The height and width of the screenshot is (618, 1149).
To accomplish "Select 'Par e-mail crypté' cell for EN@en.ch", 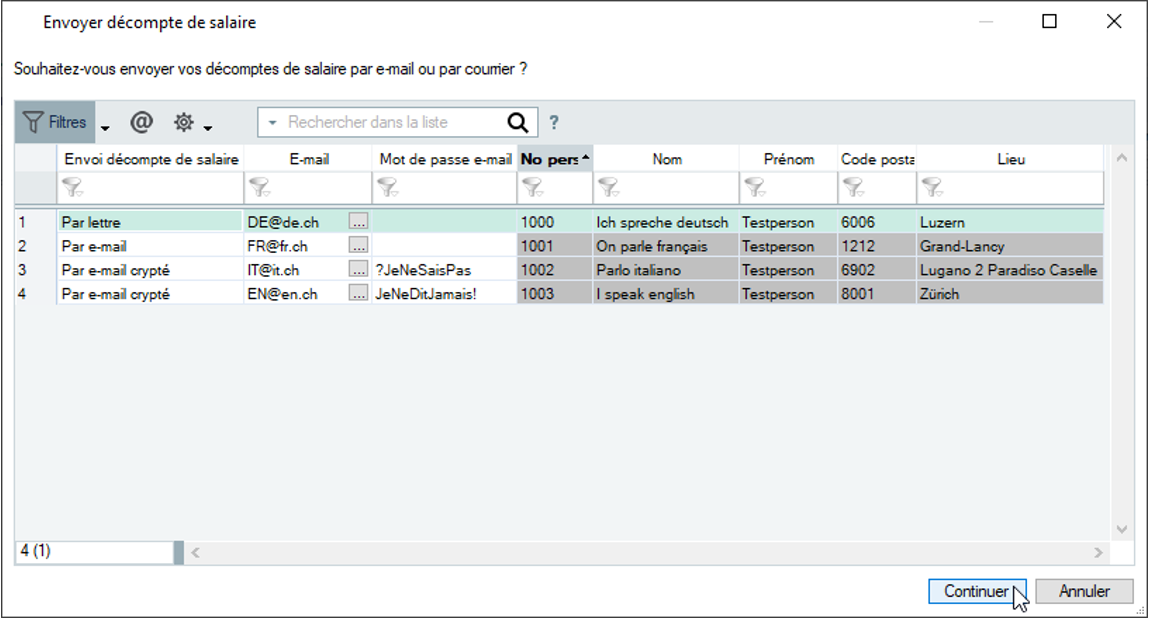I will coord(150,294).
